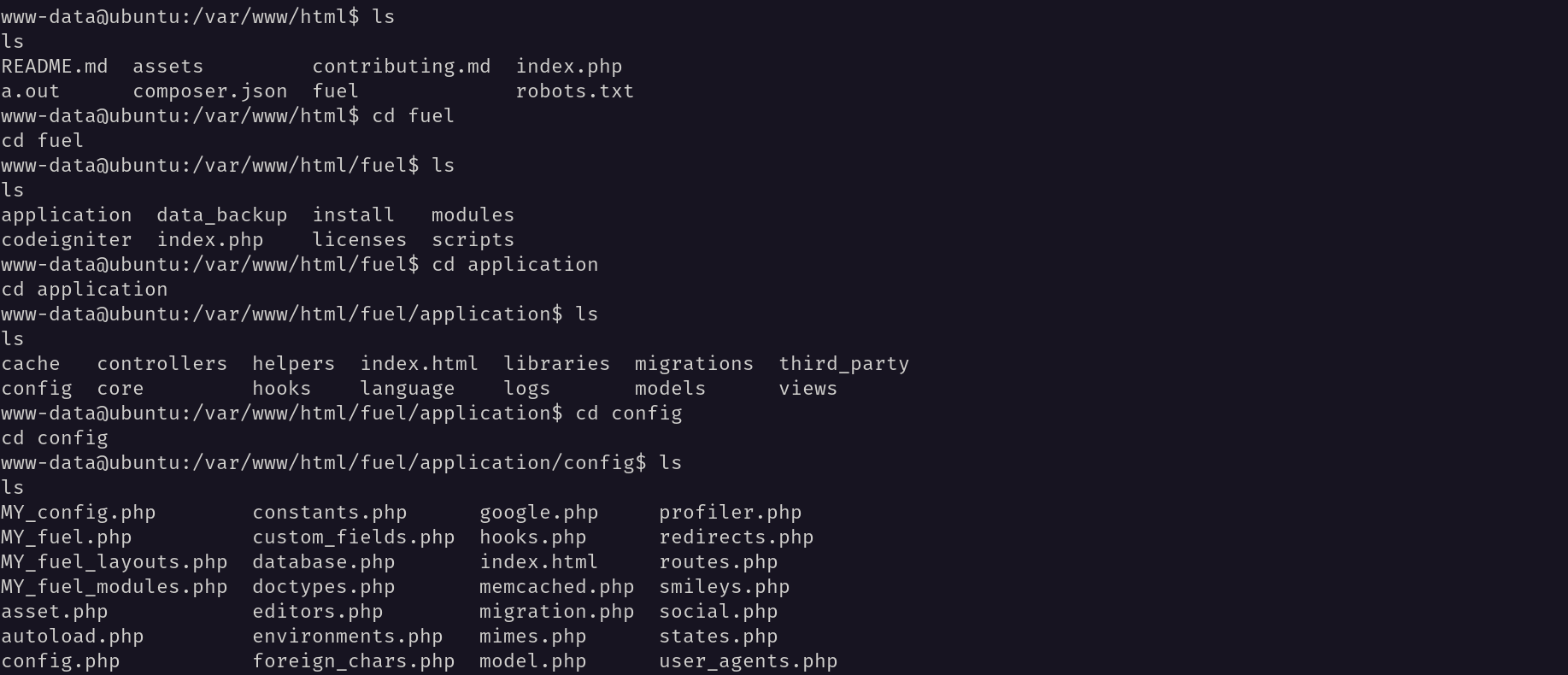Viewport: 1568px width, 675px height.
Task: Select the codeigniter directory entry
Action: [x=67, y=240]
